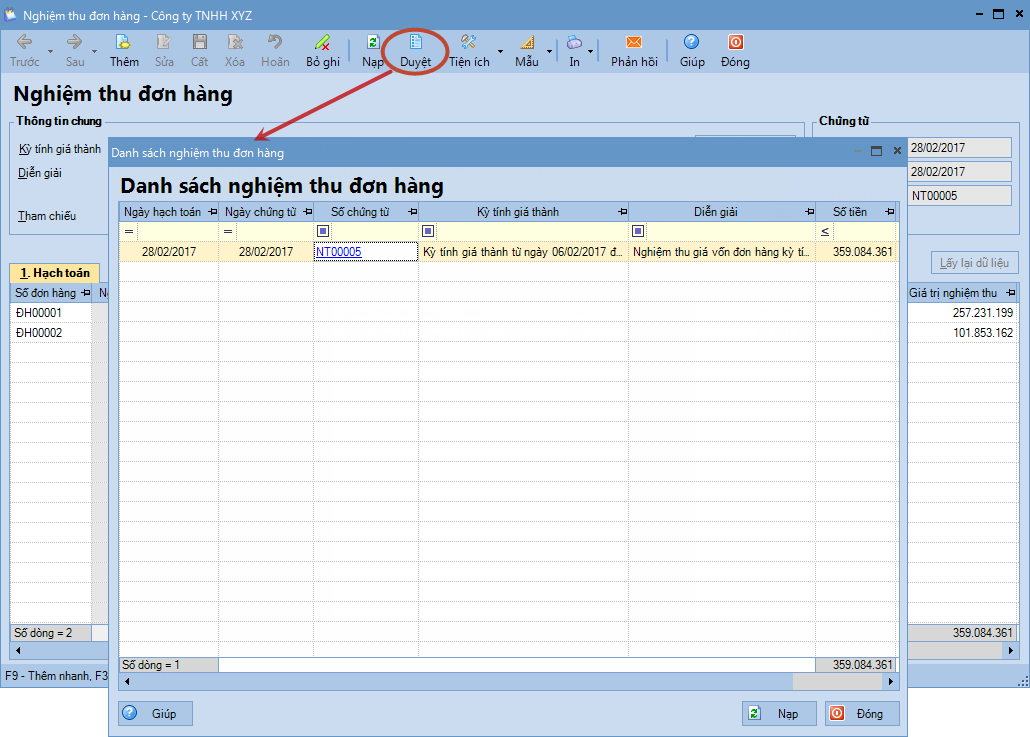Click the Giúp help toolbar icon

pyautogui.click(x=691, y=43)
